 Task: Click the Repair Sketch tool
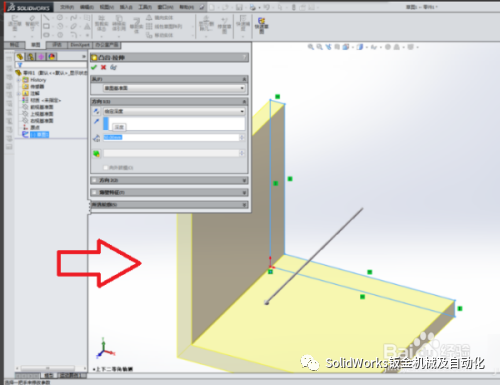(x=224, y=25)
